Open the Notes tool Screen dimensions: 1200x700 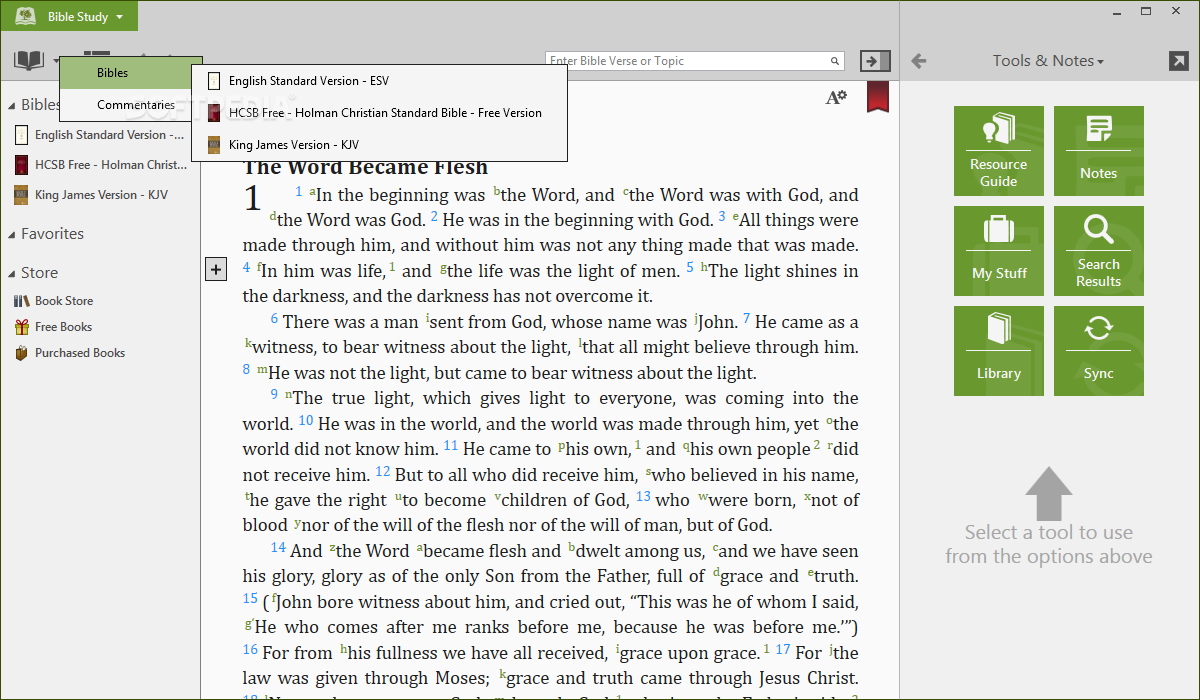click(x=1099, y=151)
